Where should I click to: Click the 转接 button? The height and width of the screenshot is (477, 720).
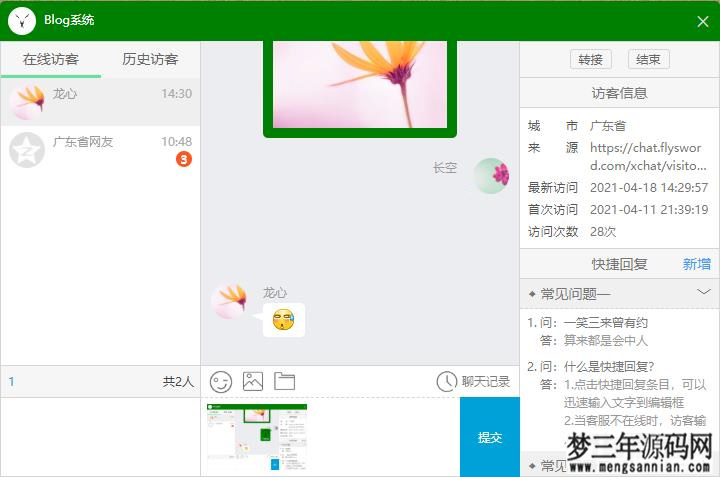coord(591,59)
